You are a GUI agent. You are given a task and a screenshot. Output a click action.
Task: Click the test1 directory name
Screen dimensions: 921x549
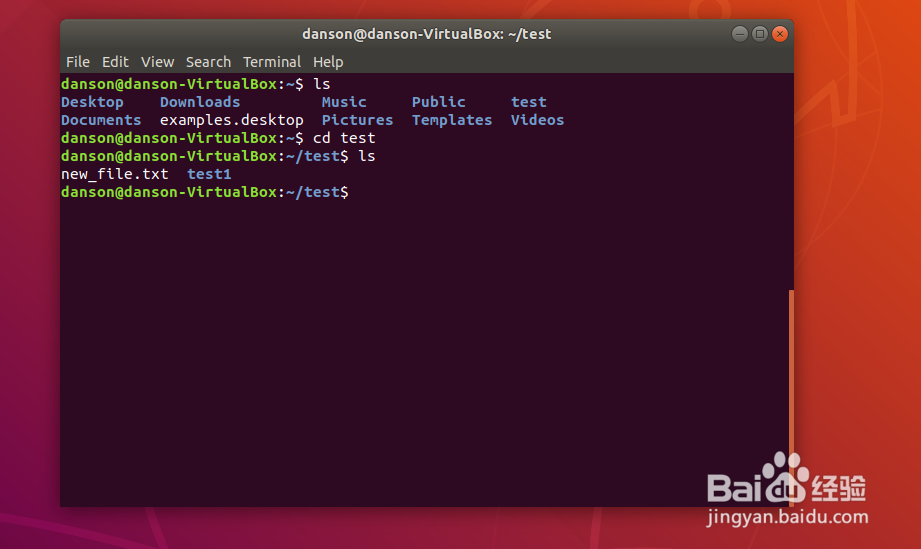[x=209, y=174]
